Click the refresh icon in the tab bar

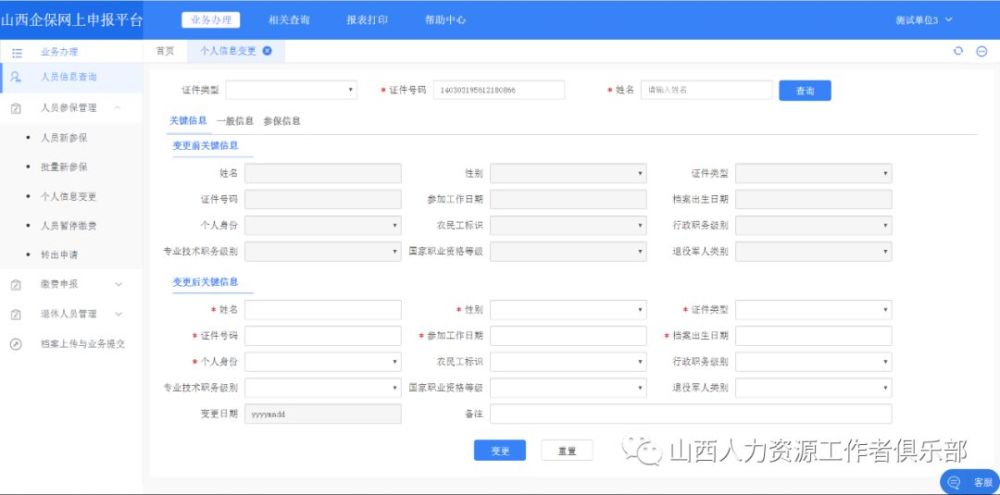(x=958, y=51)
